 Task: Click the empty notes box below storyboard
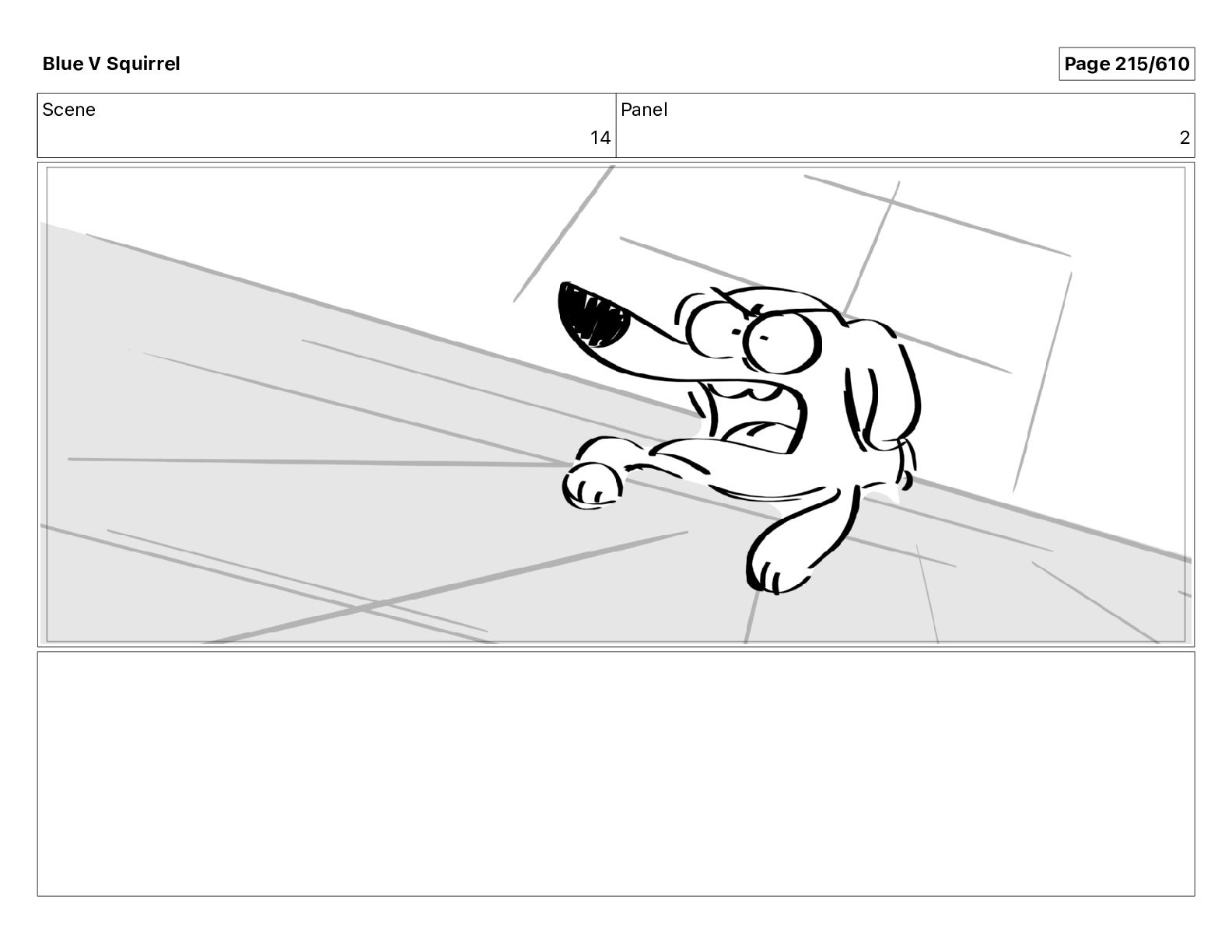pyautogui.click(x=616, y=774)
